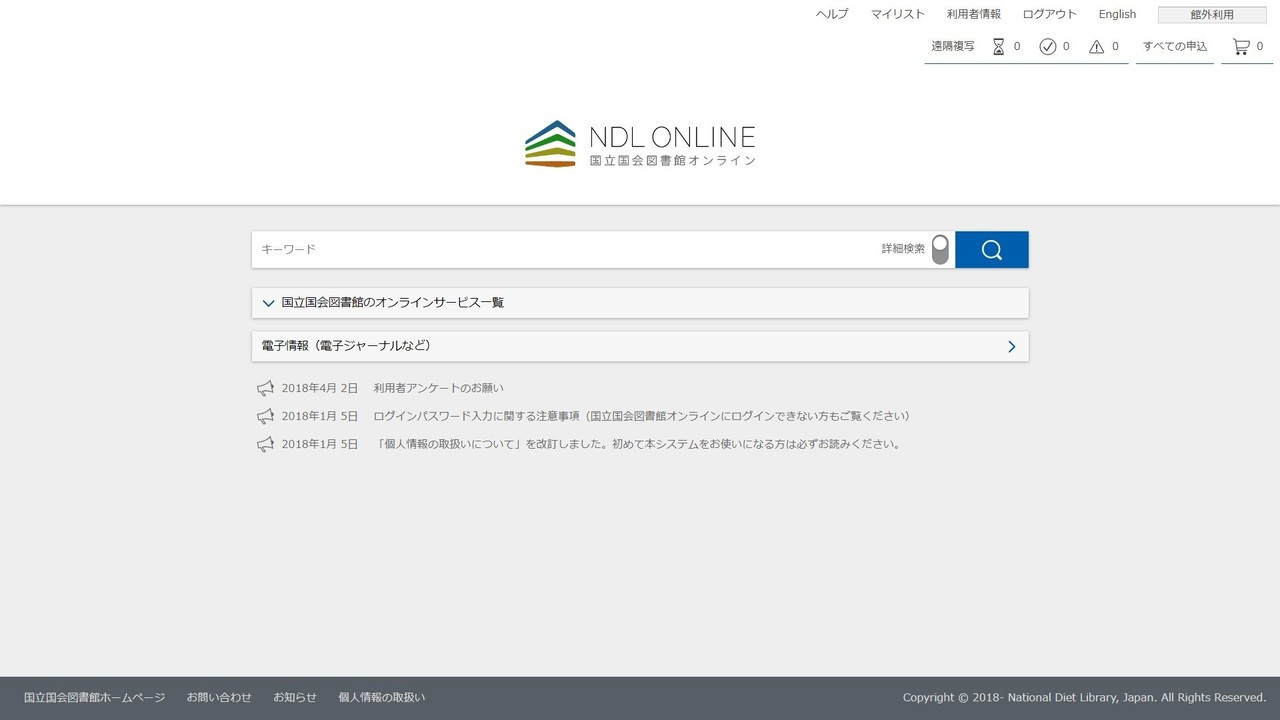The width and height of the screenshot is (1280, 720).
Task: Open 遠隔複写 requests
Action: tap(953, 46)
